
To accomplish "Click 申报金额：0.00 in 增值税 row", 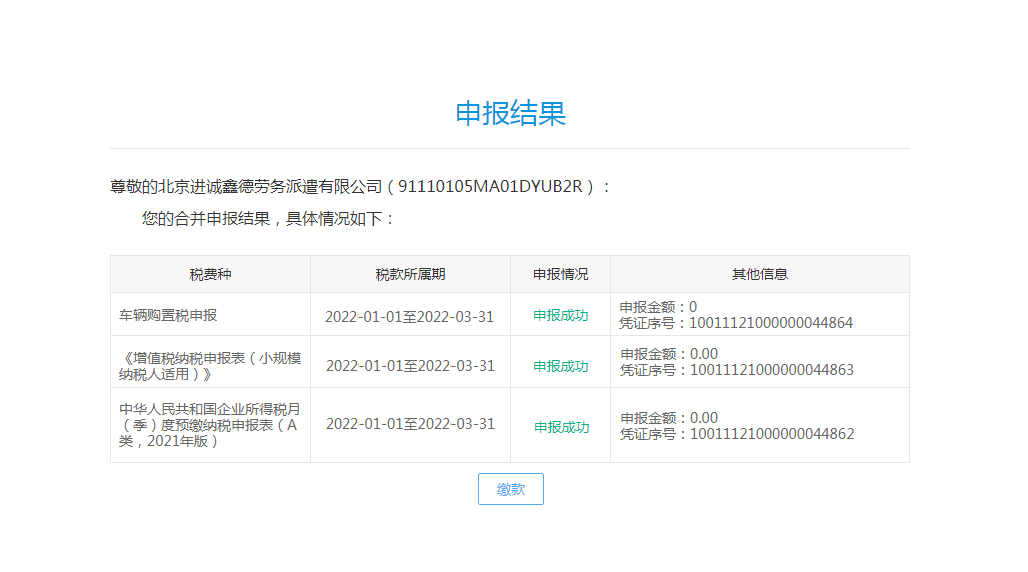I will pos(669,354).
